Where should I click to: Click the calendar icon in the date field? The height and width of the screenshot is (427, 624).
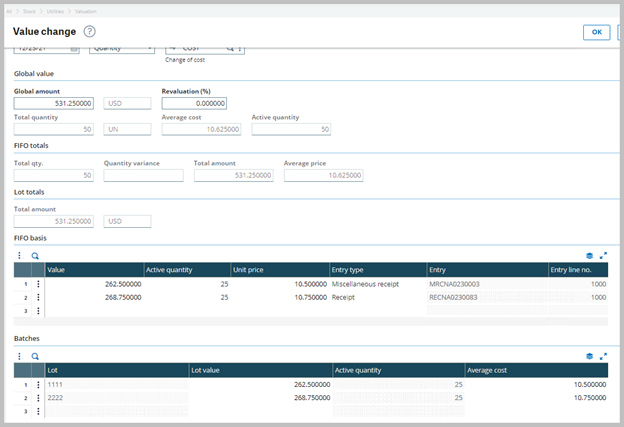[74, 48]
